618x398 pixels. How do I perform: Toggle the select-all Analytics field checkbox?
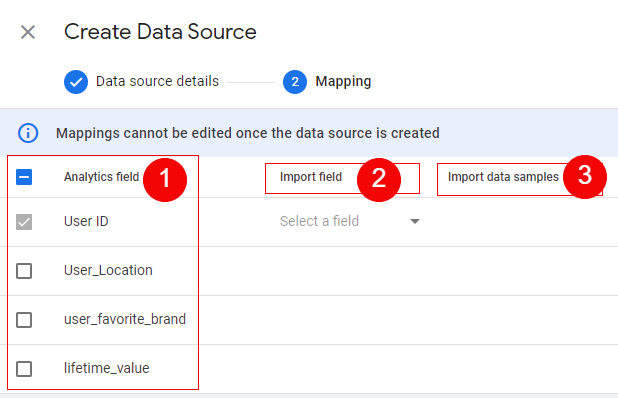pyautogui.click(x=24, y=177)
